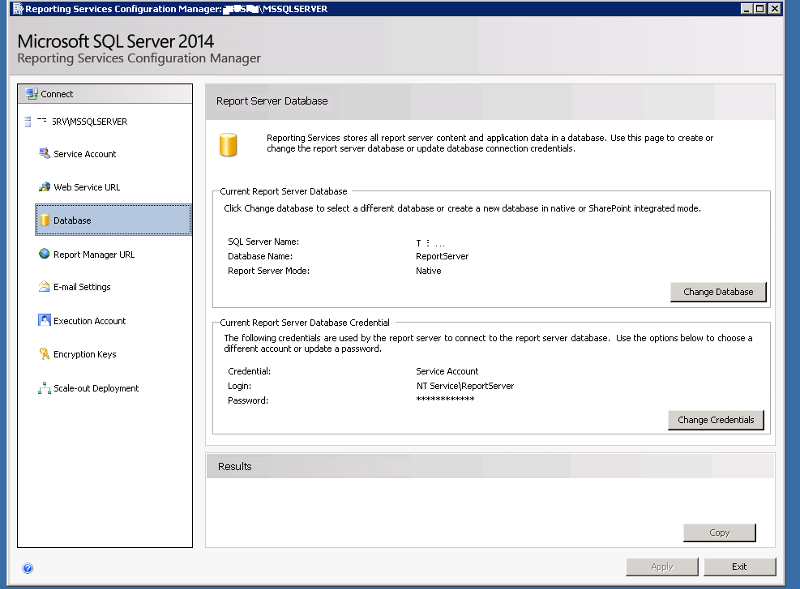Open the Service Account page

(x=85, y=154)
